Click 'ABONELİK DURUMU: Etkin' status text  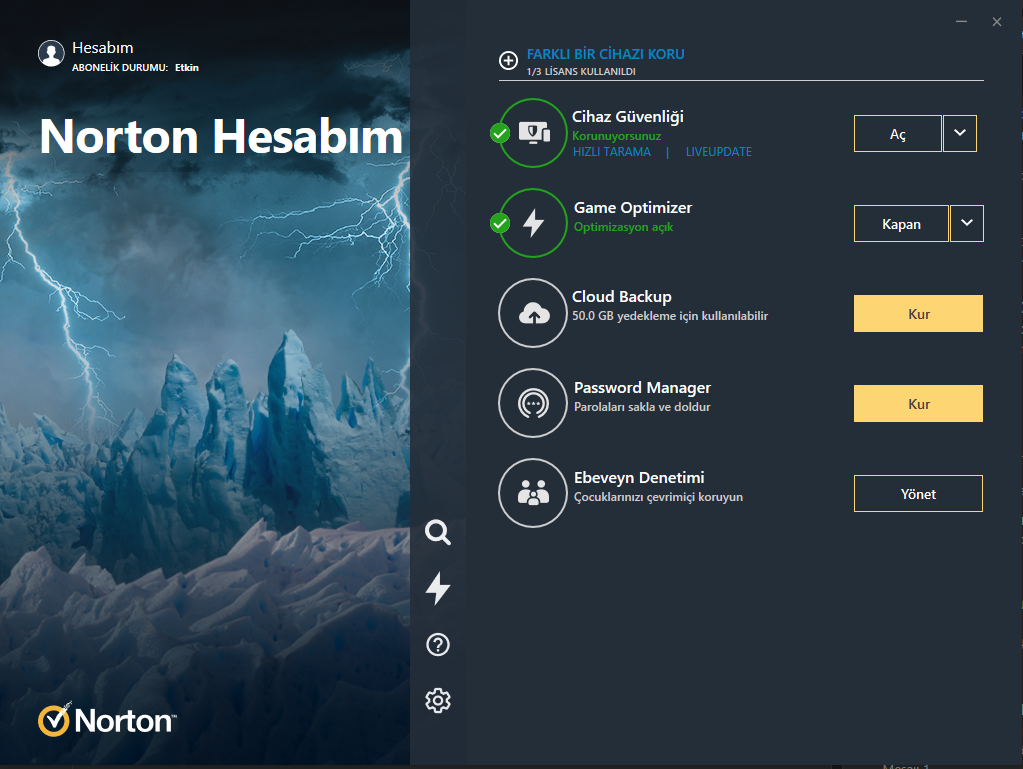(135, 68)
